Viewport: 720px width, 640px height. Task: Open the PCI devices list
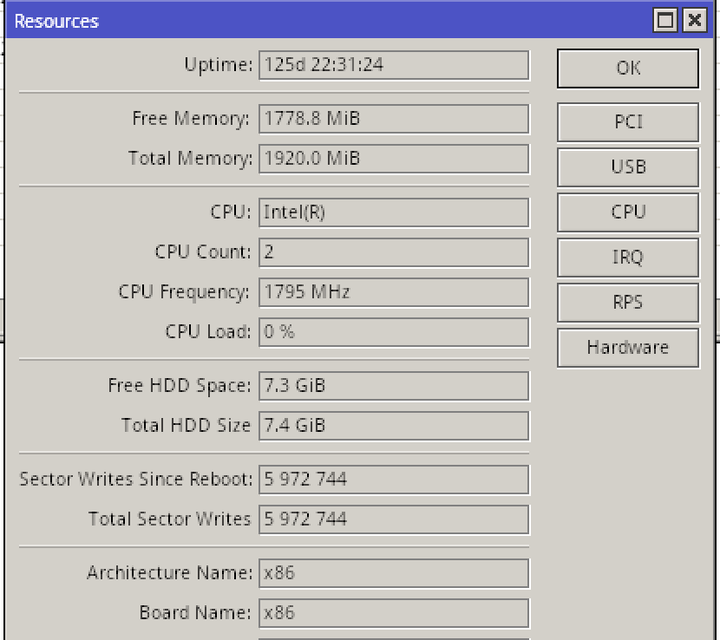628,122
